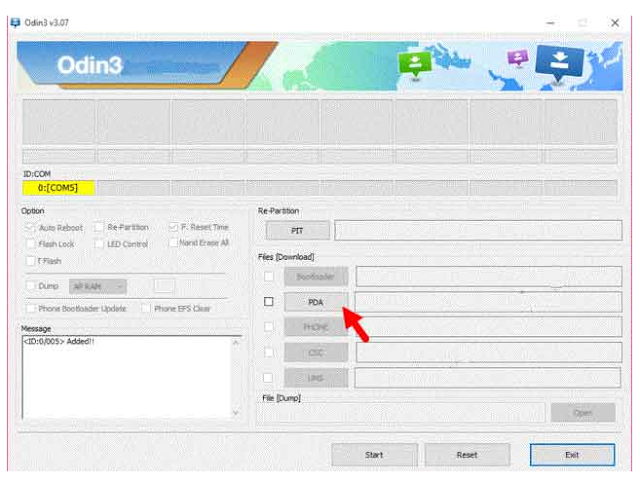This screenshot has height=483, width=640.
Task: Tick the checkbox beside the PDA button
Action: (269, 302)
